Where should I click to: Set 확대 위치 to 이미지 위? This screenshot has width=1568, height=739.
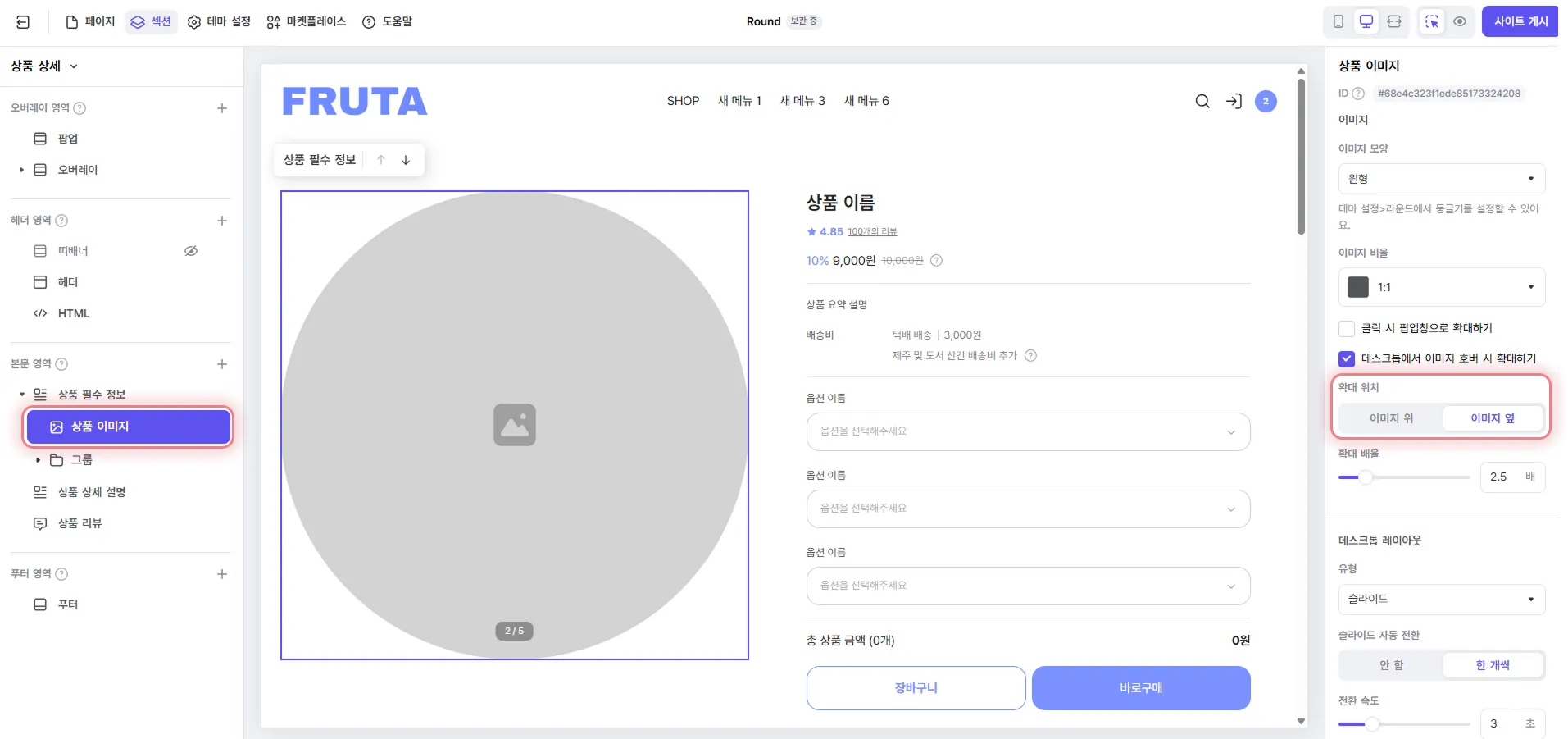click(x=1391, y=418)
